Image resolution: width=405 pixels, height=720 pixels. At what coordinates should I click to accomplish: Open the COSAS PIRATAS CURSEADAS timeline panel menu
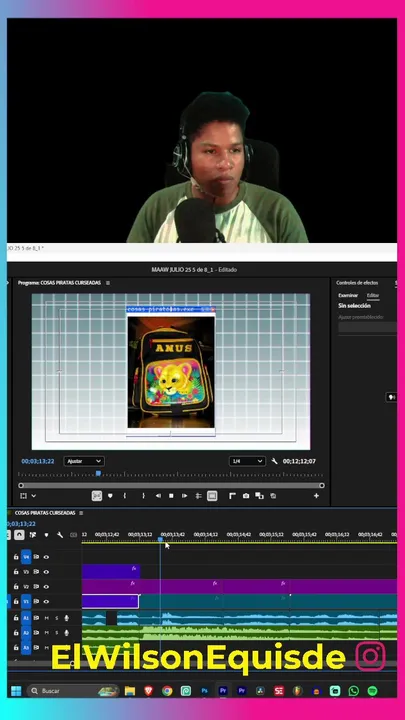(81, 513)
